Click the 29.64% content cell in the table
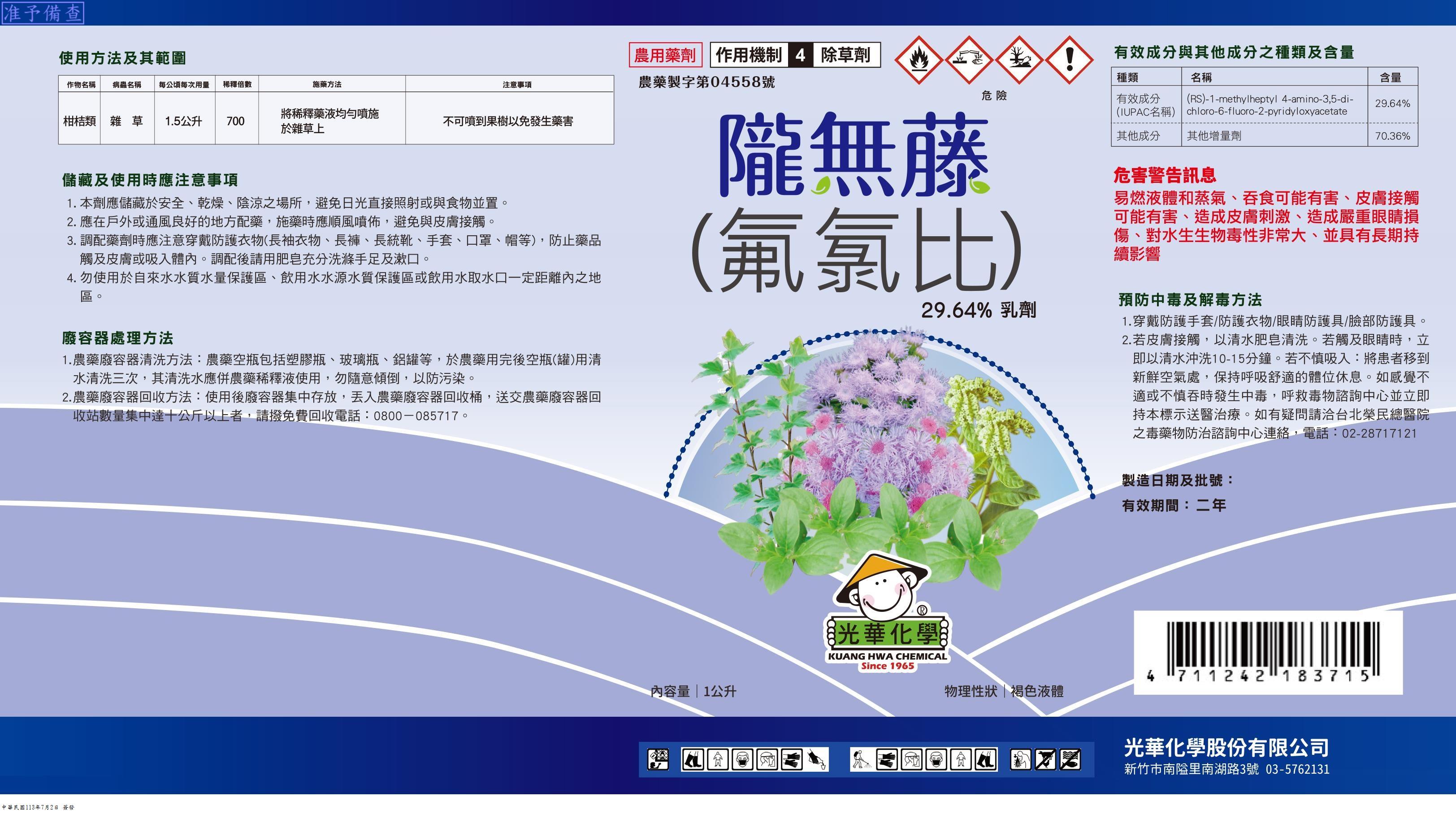Viewport: 1456px width, 814px height. [1393, 104]
